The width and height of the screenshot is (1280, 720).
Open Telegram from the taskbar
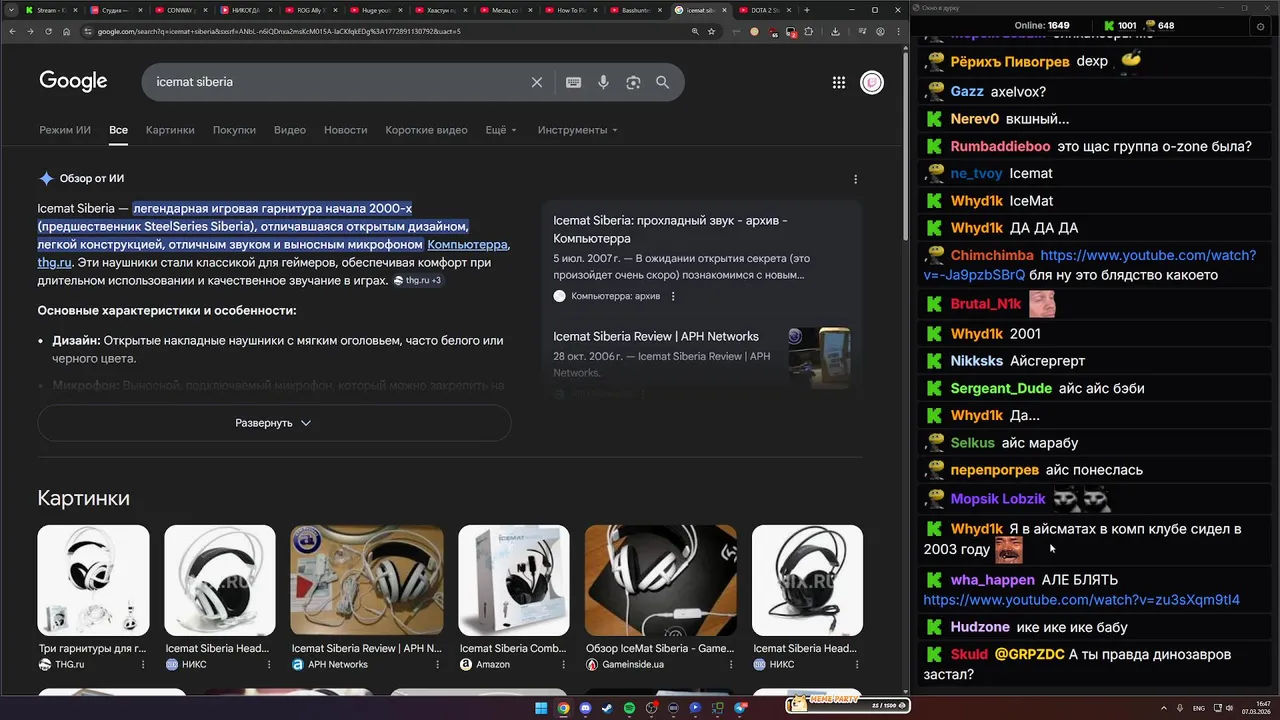coord(740,708)
